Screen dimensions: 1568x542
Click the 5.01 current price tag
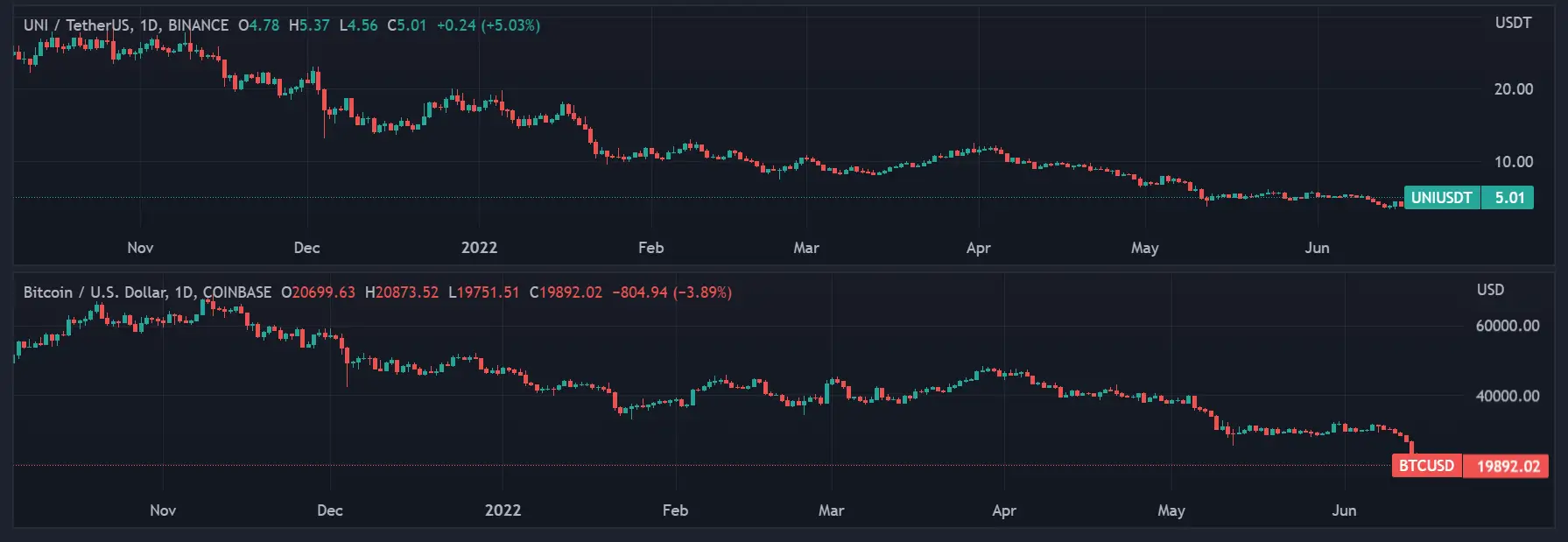[1508, 198]
